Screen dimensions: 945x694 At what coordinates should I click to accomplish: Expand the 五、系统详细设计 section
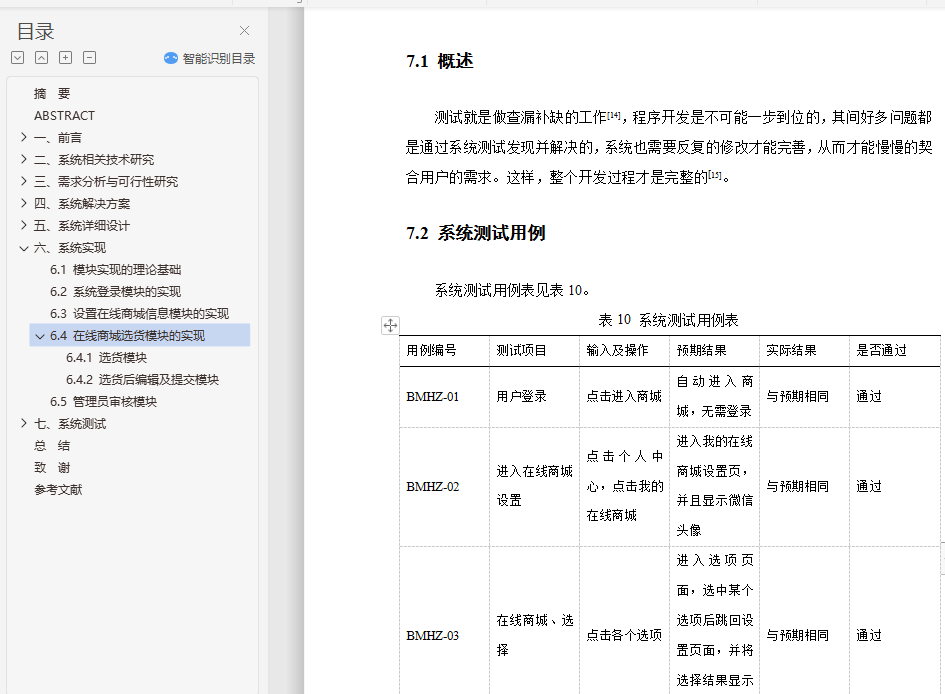coord(24,225)
